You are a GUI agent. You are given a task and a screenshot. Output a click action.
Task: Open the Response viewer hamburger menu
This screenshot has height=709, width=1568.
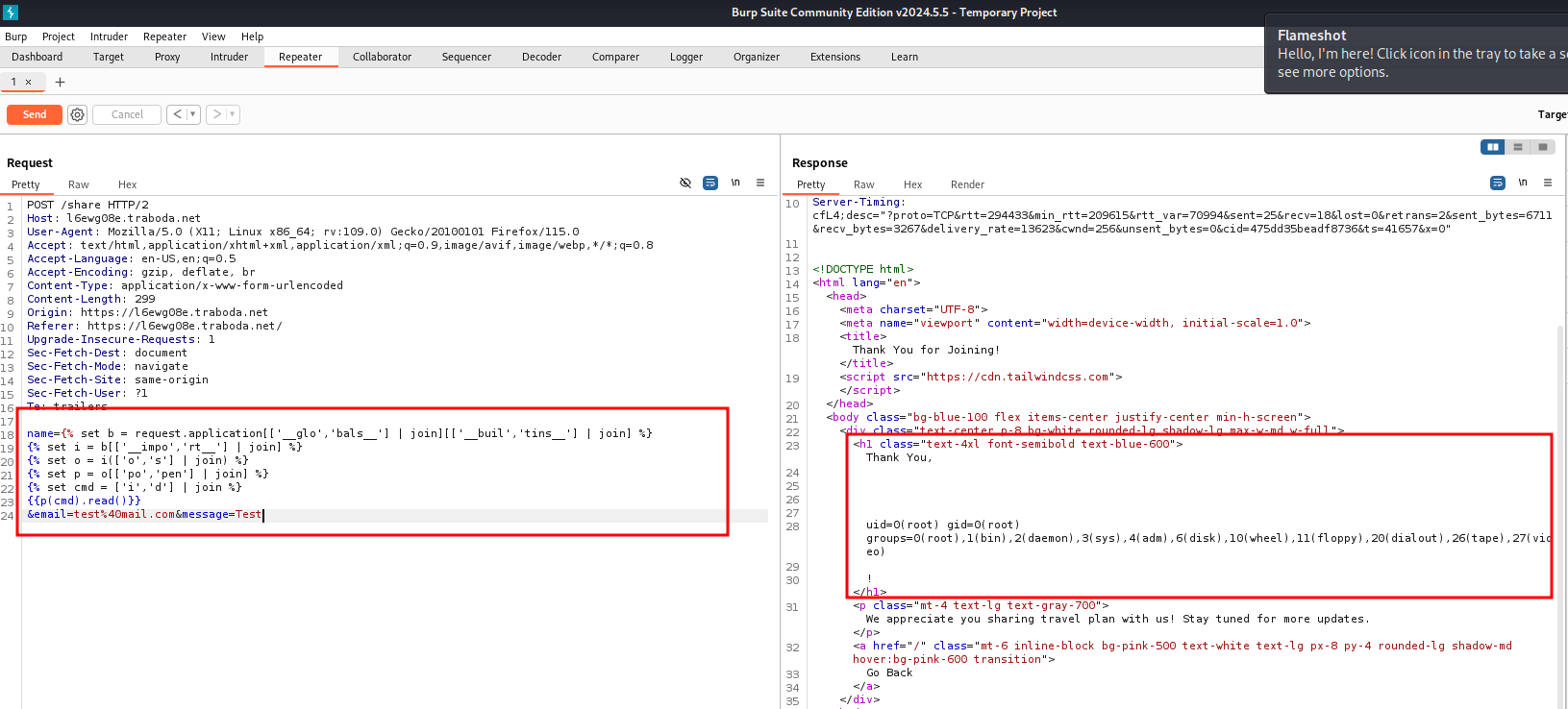coord(1548,183)
